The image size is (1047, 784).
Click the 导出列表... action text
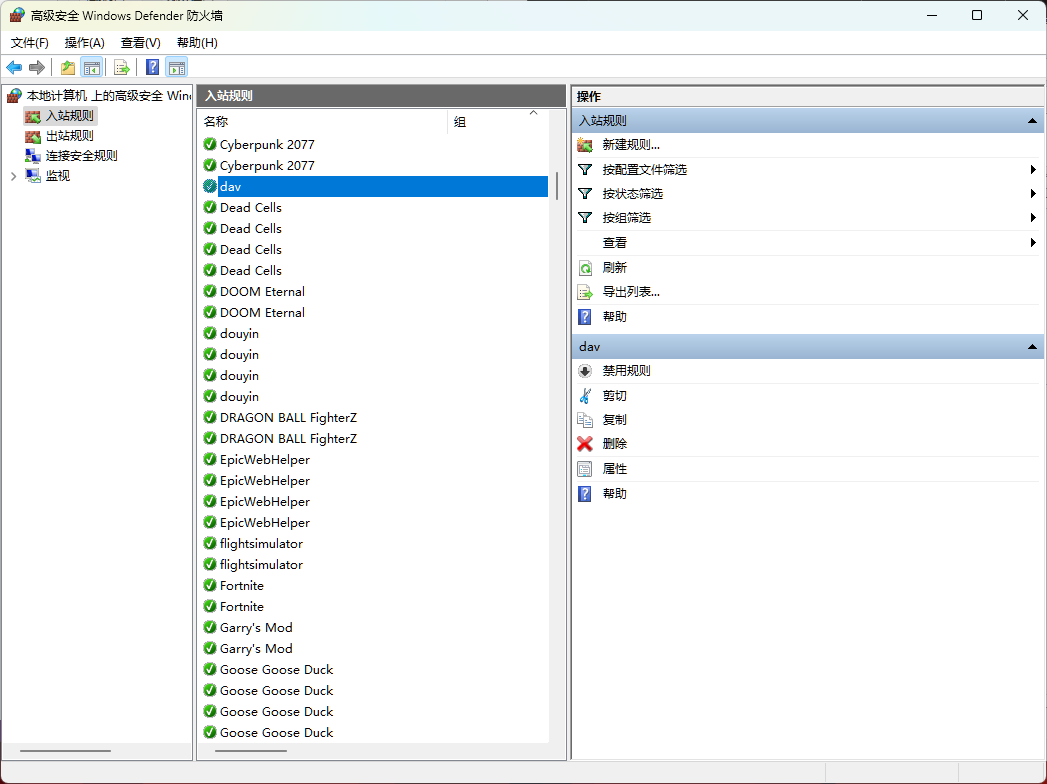point(631,292)
